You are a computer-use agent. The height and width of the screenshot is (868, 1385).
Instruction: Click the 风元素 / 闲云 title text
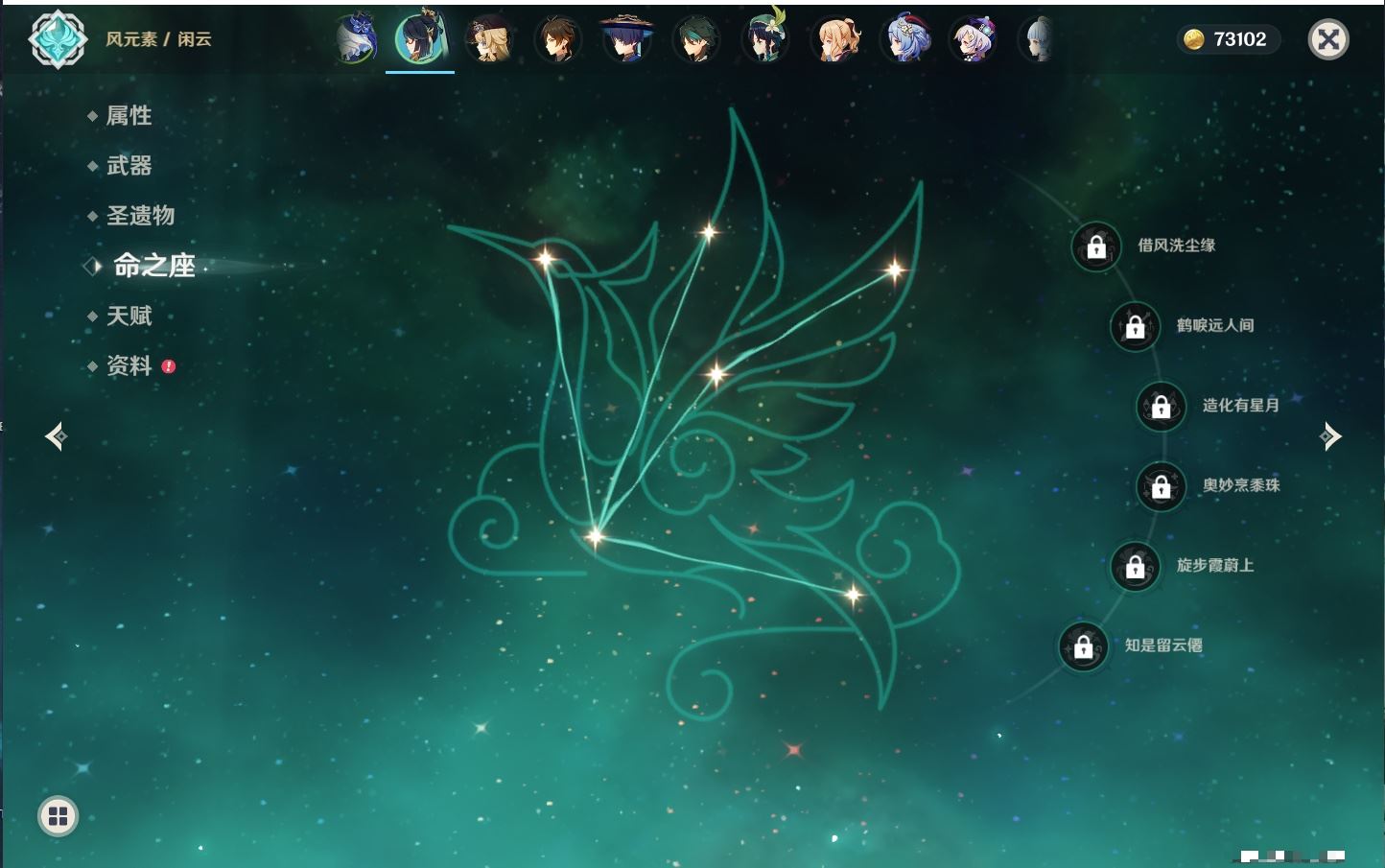[158, 39]
